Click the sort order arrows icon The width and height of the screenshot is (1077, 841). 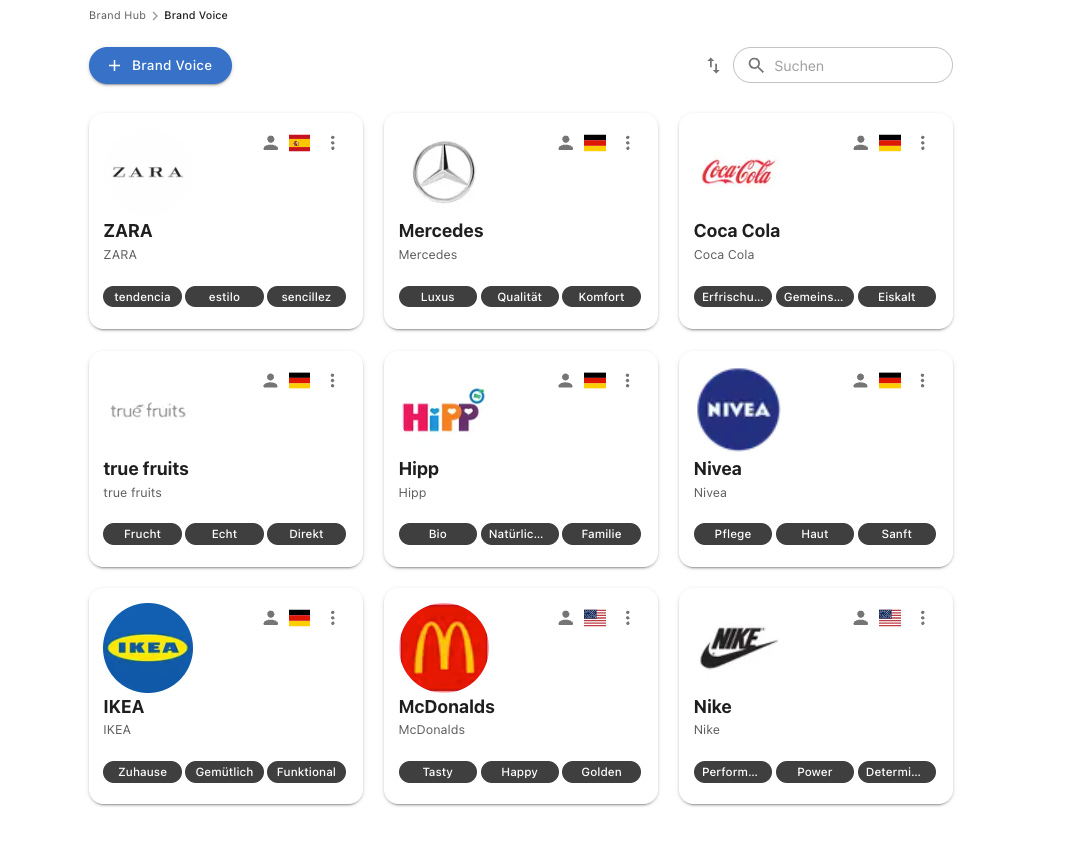pyautogui.click(x=713, y=66)
